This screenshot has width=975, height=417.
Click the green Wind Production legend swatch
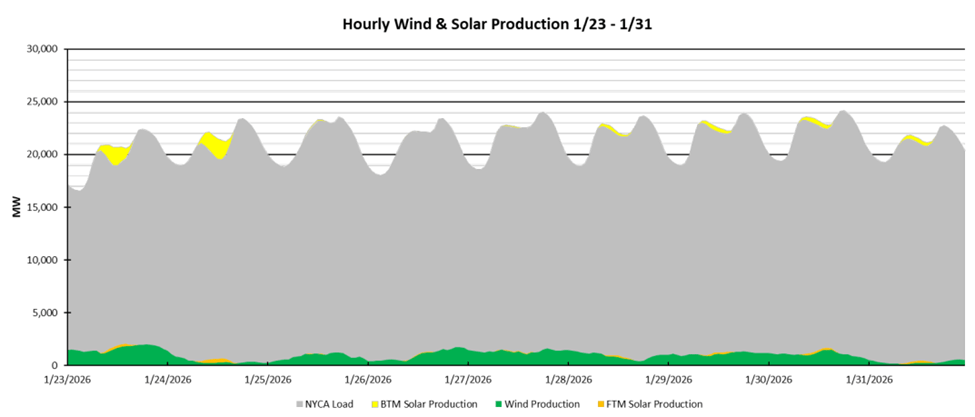point(497,404)
